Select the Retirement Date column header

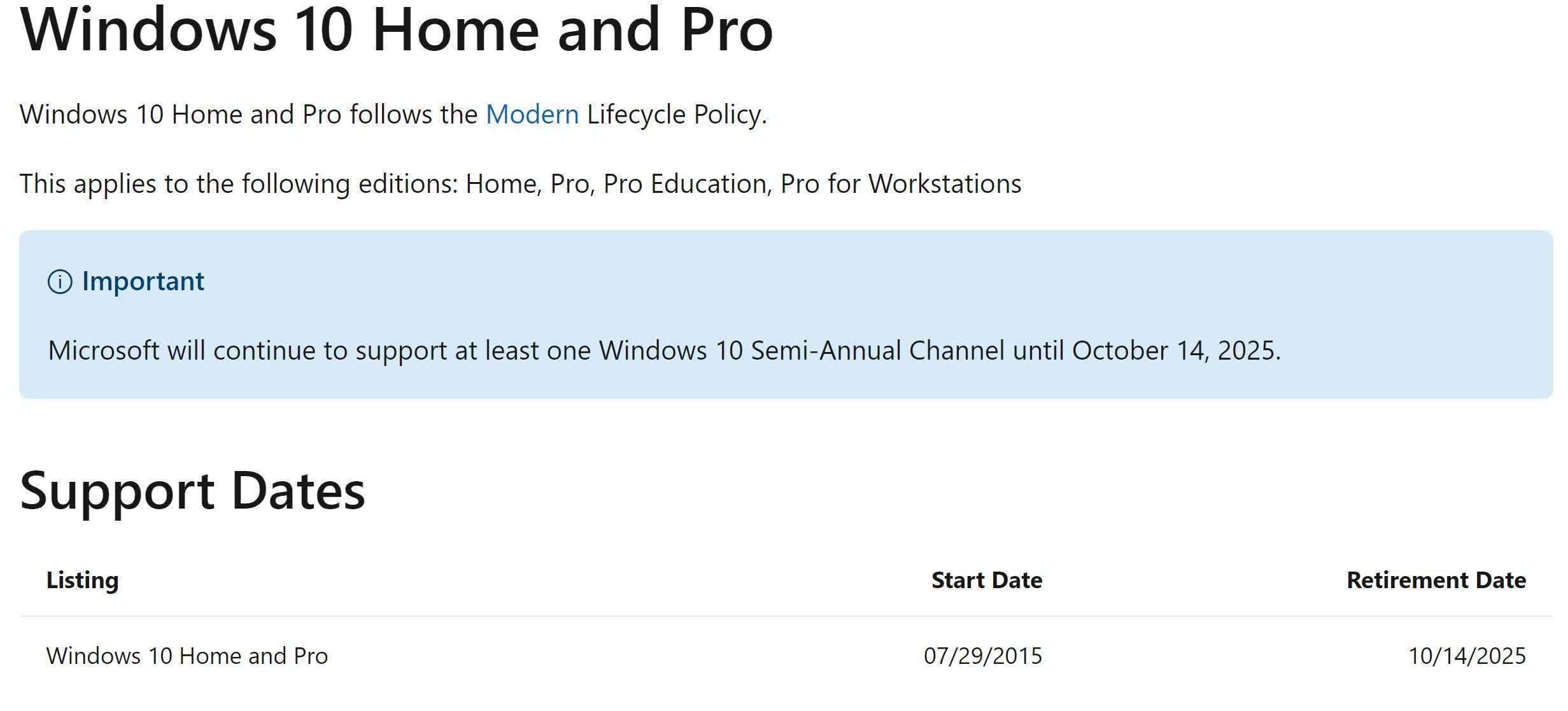1436,581
